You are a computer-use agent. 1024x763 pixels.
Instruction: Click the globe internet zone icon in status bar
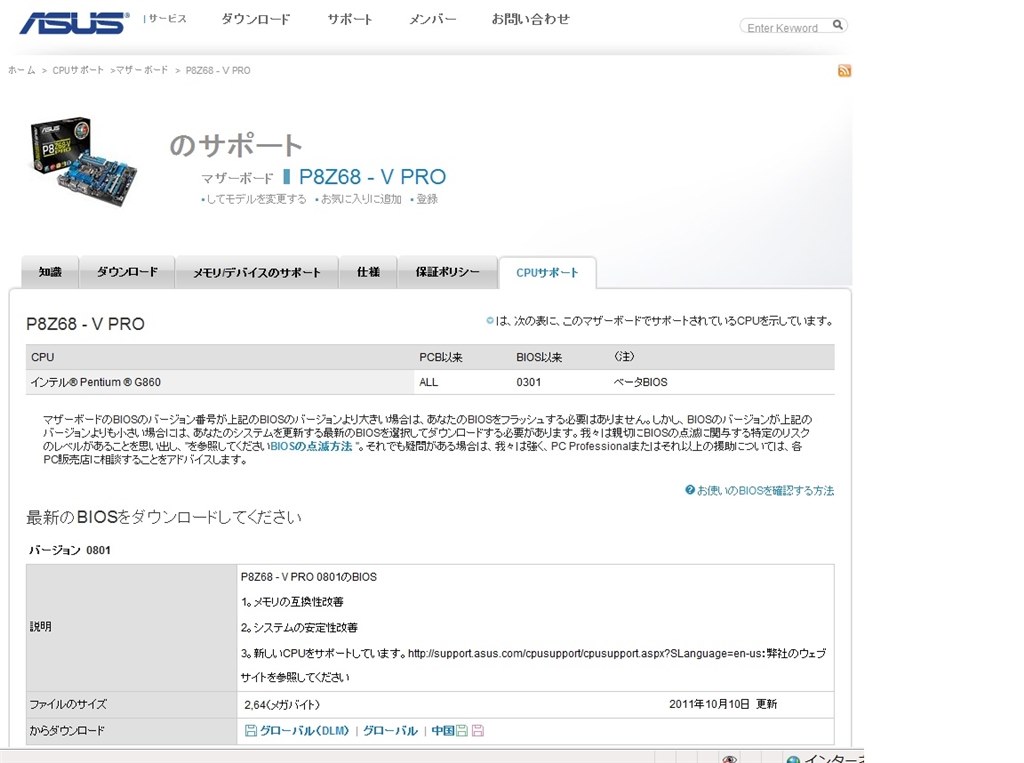[793, 759]
